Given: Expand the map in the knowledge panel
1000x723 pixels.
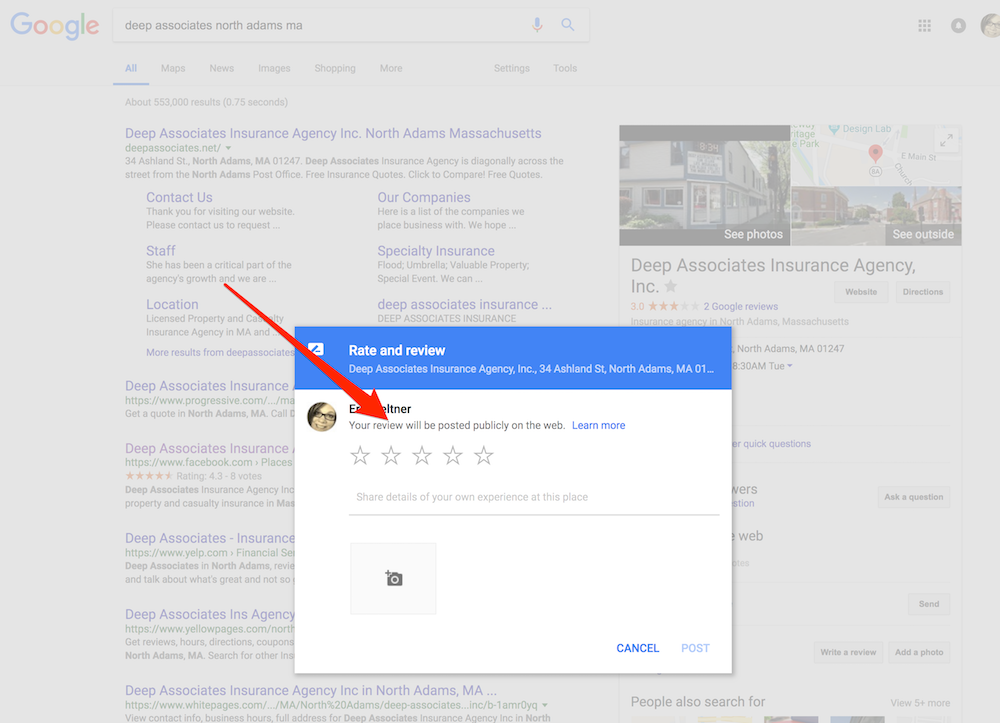Looking at the screenshot, I should coord(947,140).
